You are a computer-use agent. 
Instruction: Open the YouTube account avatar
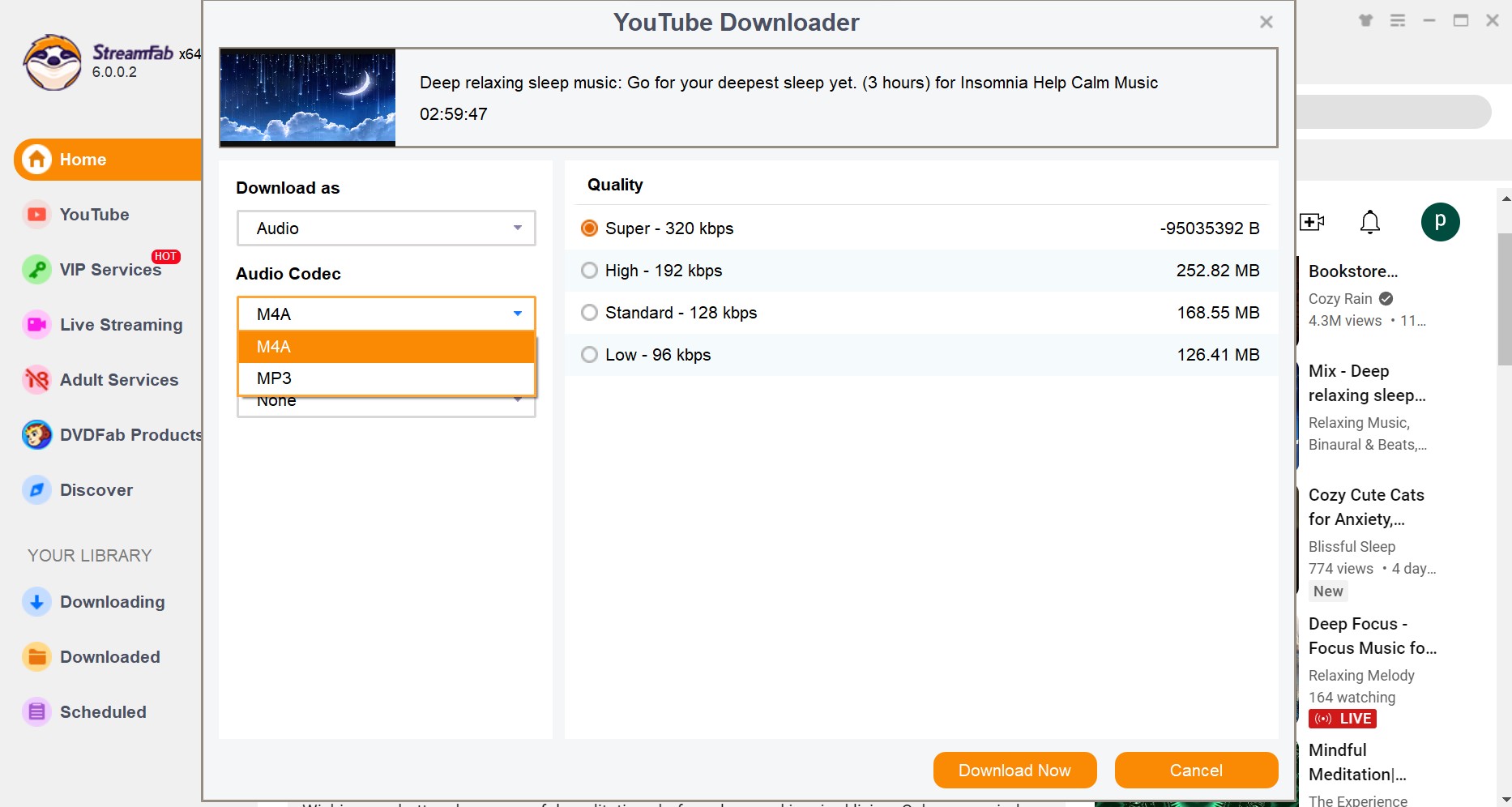[x=1441, y=222]
